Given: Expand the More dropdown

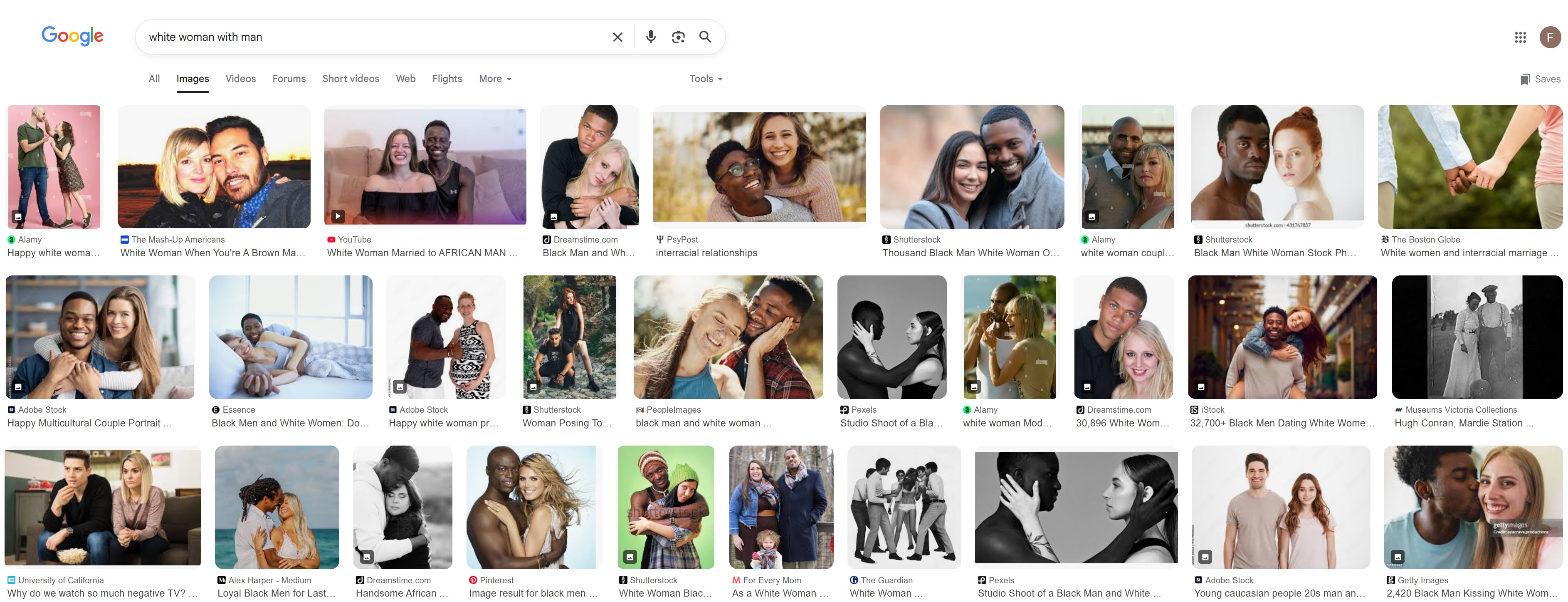Looking at the screenshot, I should 495,79.
